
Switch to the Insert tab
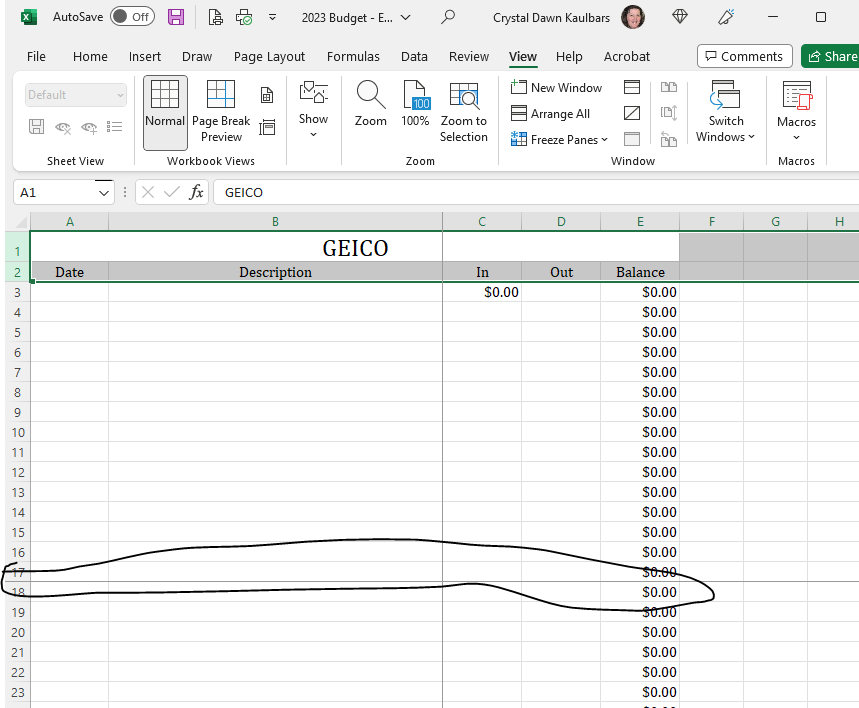tap(145, 56)
